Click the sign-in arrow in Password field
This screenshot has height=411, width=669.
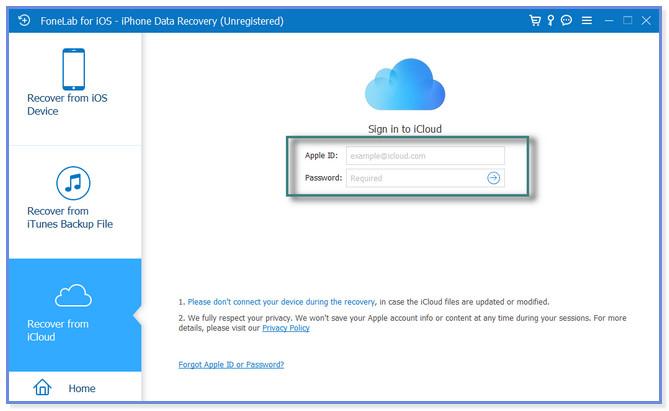tap(493, 178)
